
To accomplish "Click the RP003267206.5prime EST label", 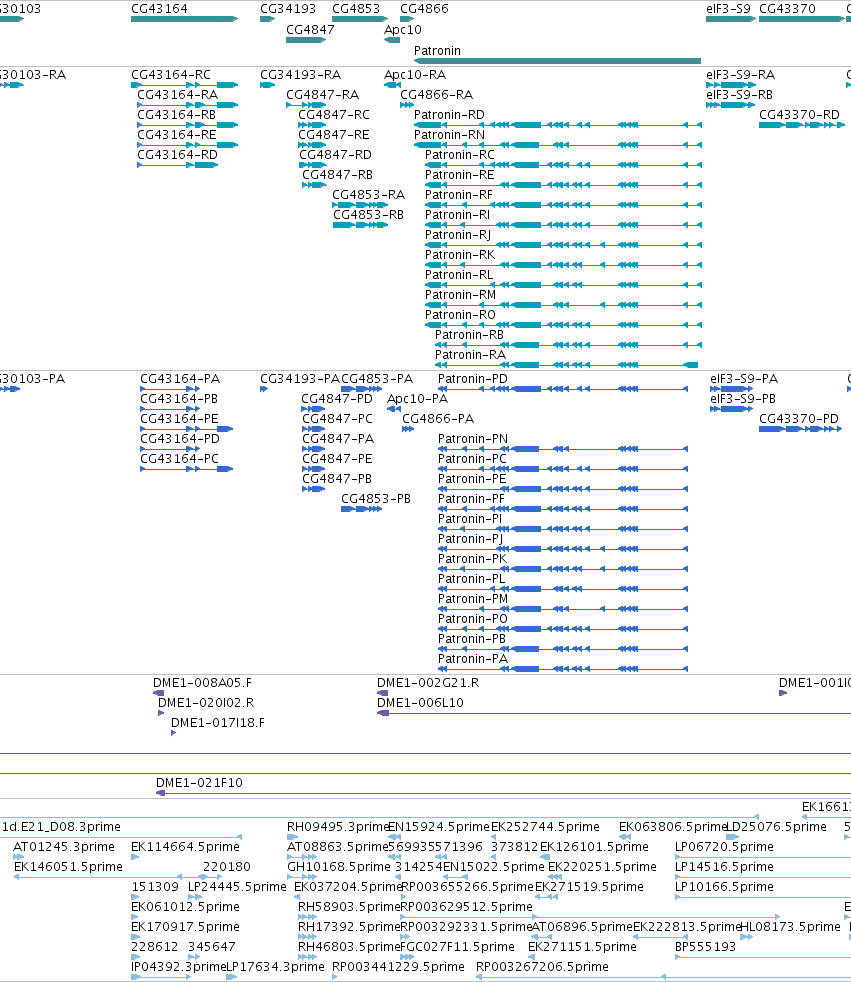I will point(542,968).
